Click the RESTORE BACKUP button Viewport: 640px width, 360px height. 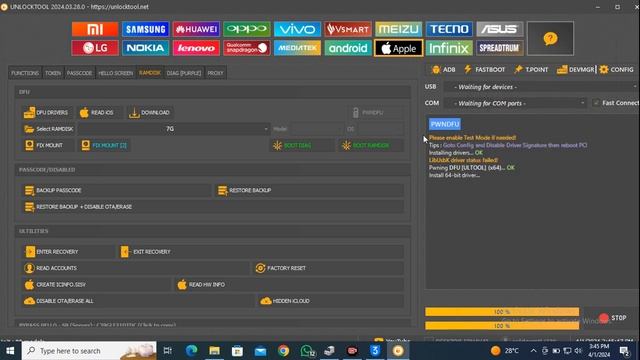point(309,191)
